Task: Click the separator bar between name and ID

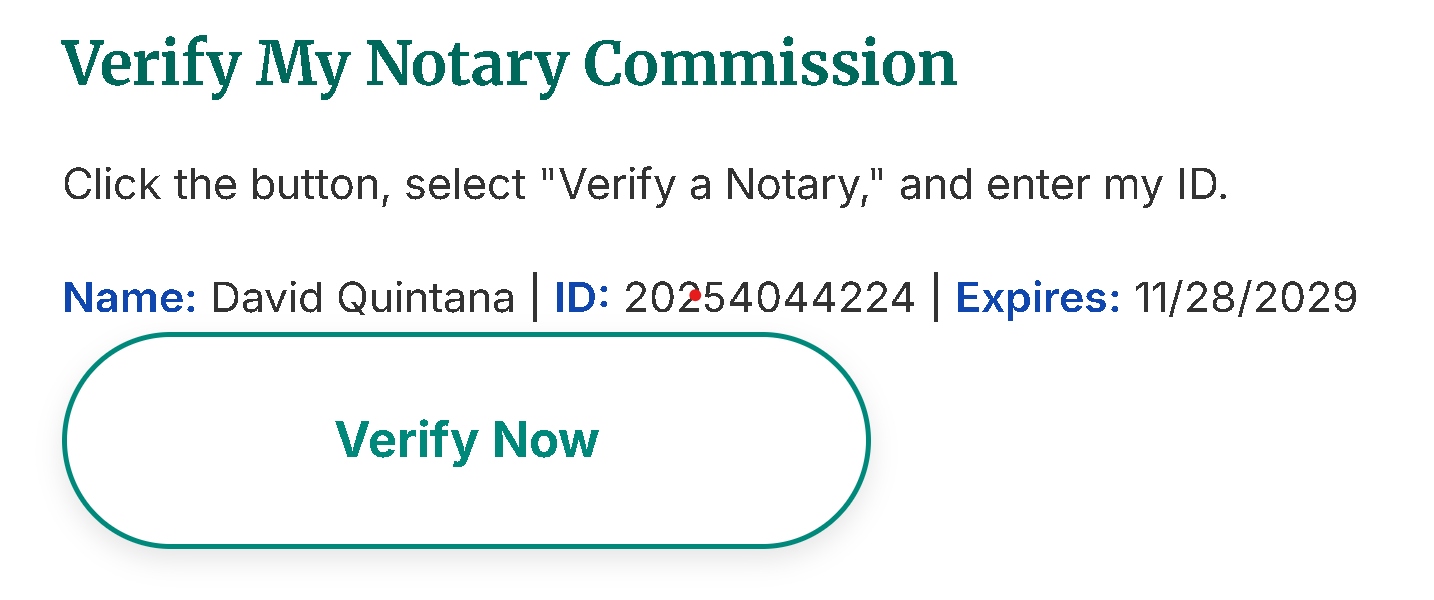Action: pos(533,297)
